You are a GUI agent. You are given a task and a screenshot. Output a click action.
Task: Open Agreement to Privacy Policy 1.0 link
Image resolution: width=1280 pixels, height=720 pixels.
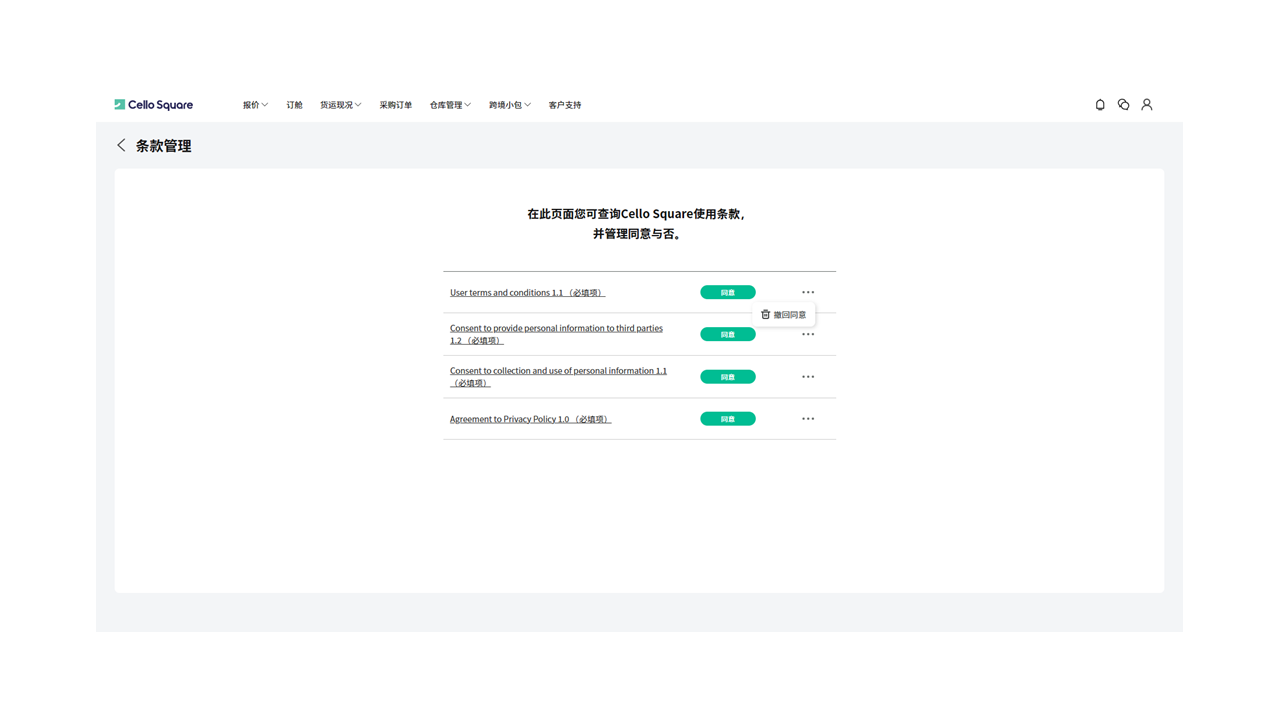tap(530, 419)
